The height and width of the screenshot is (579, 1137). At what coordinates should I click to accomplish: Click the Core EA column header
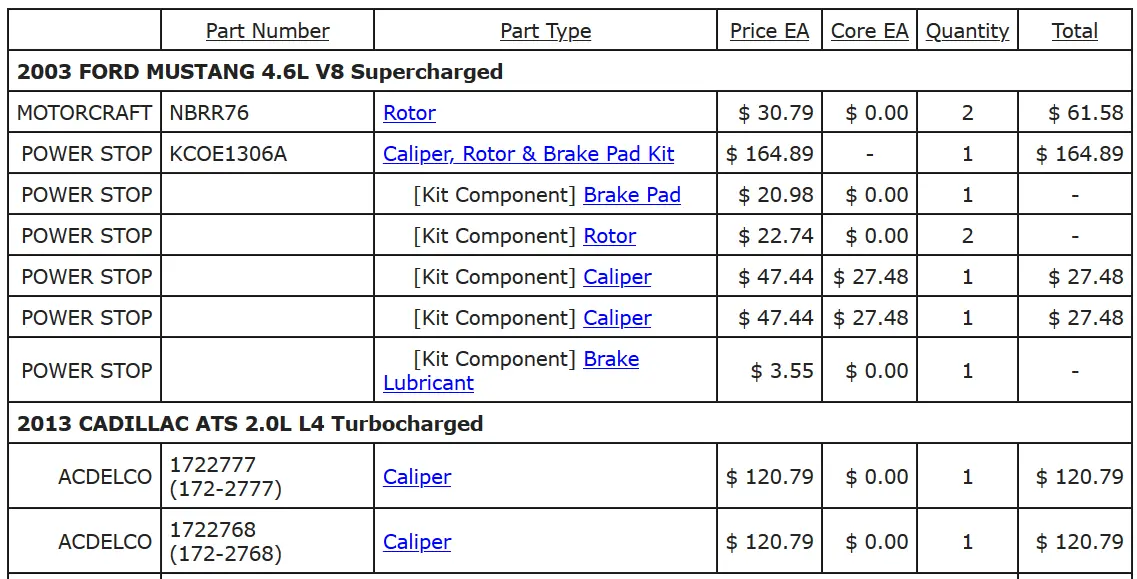pos(869,31)
